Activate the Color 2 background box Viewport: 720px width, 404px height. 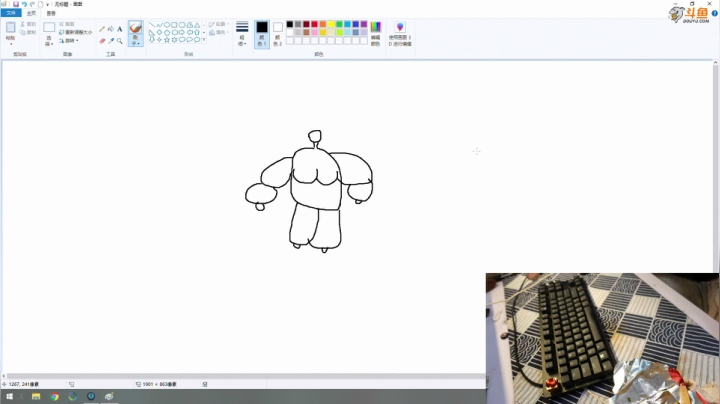(x=277, y=34)
